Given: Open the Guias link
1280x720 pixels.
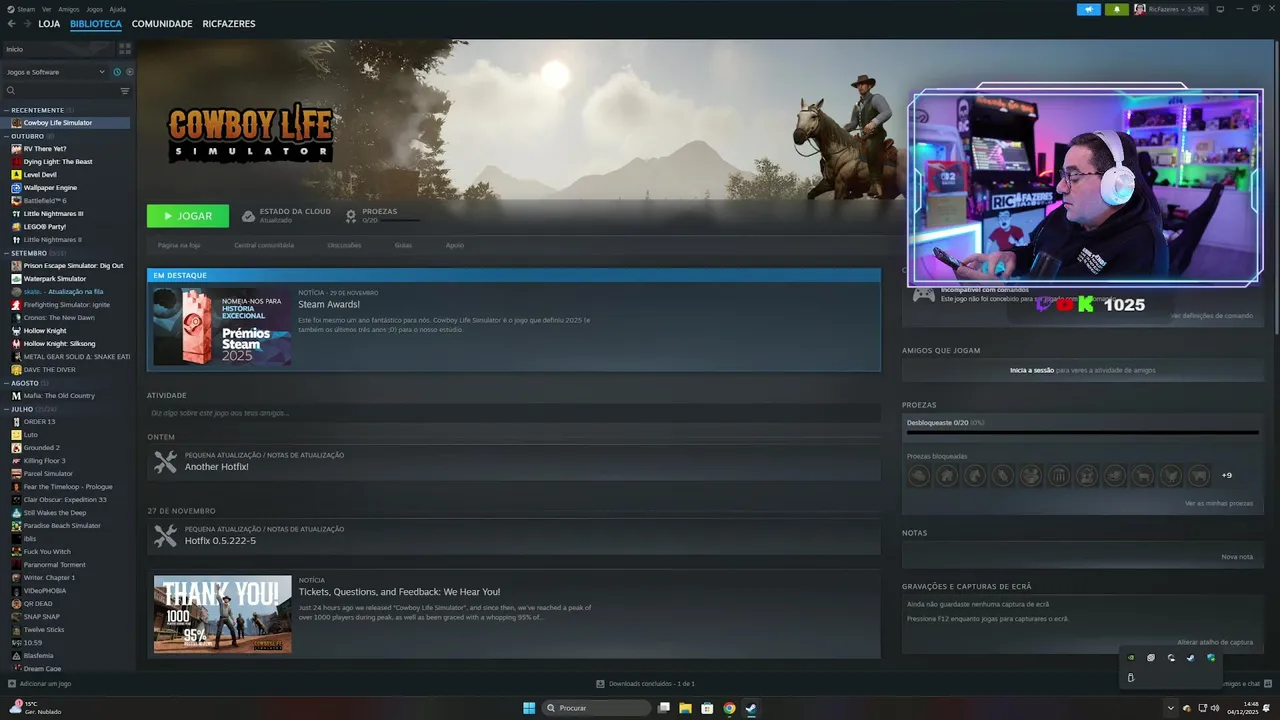Looking at the screenshot, I should [x=403, y=245].
